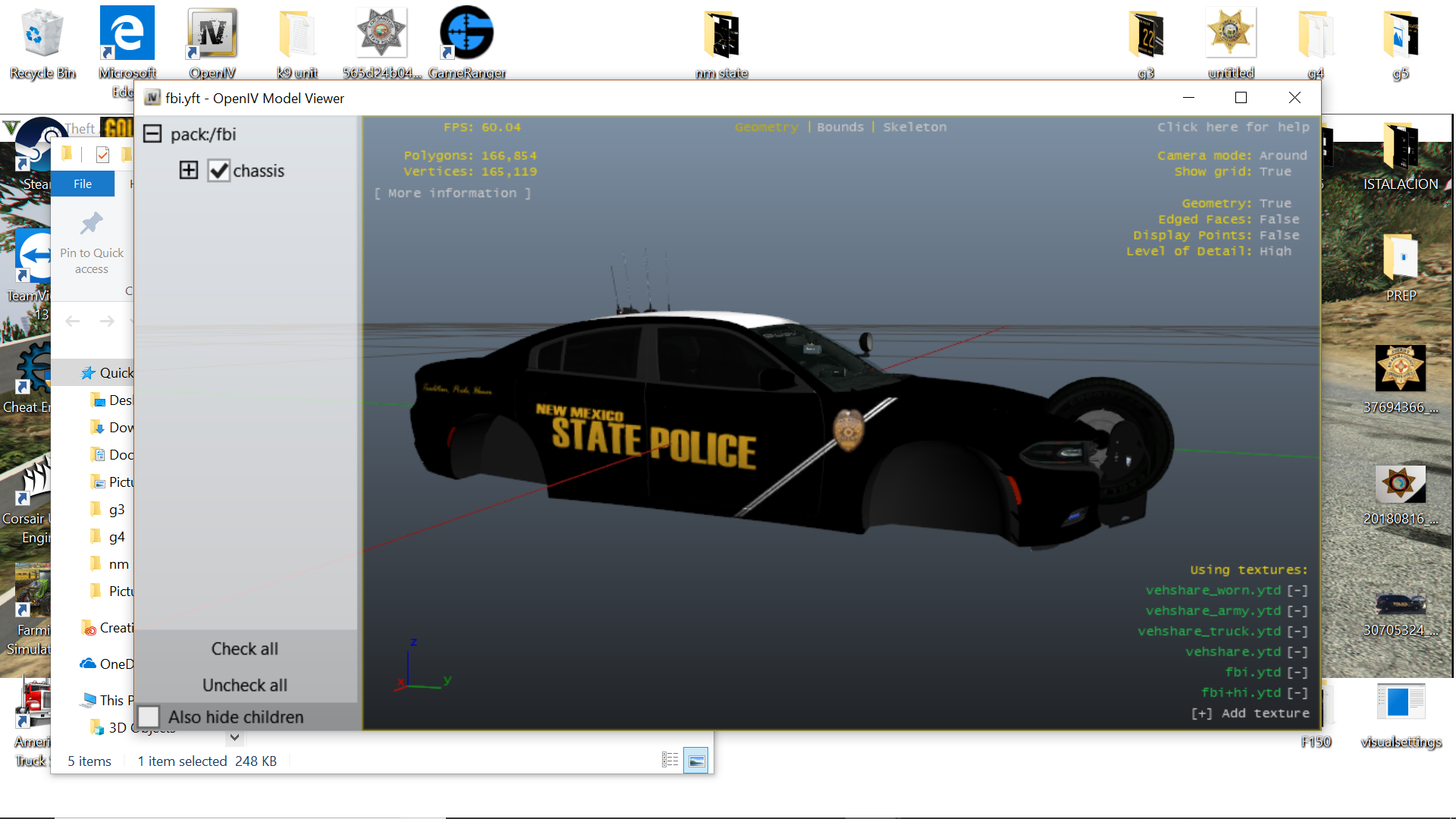Expand the More information section
The width and height of the screenshot is (1456, 819).
(453, 193)
